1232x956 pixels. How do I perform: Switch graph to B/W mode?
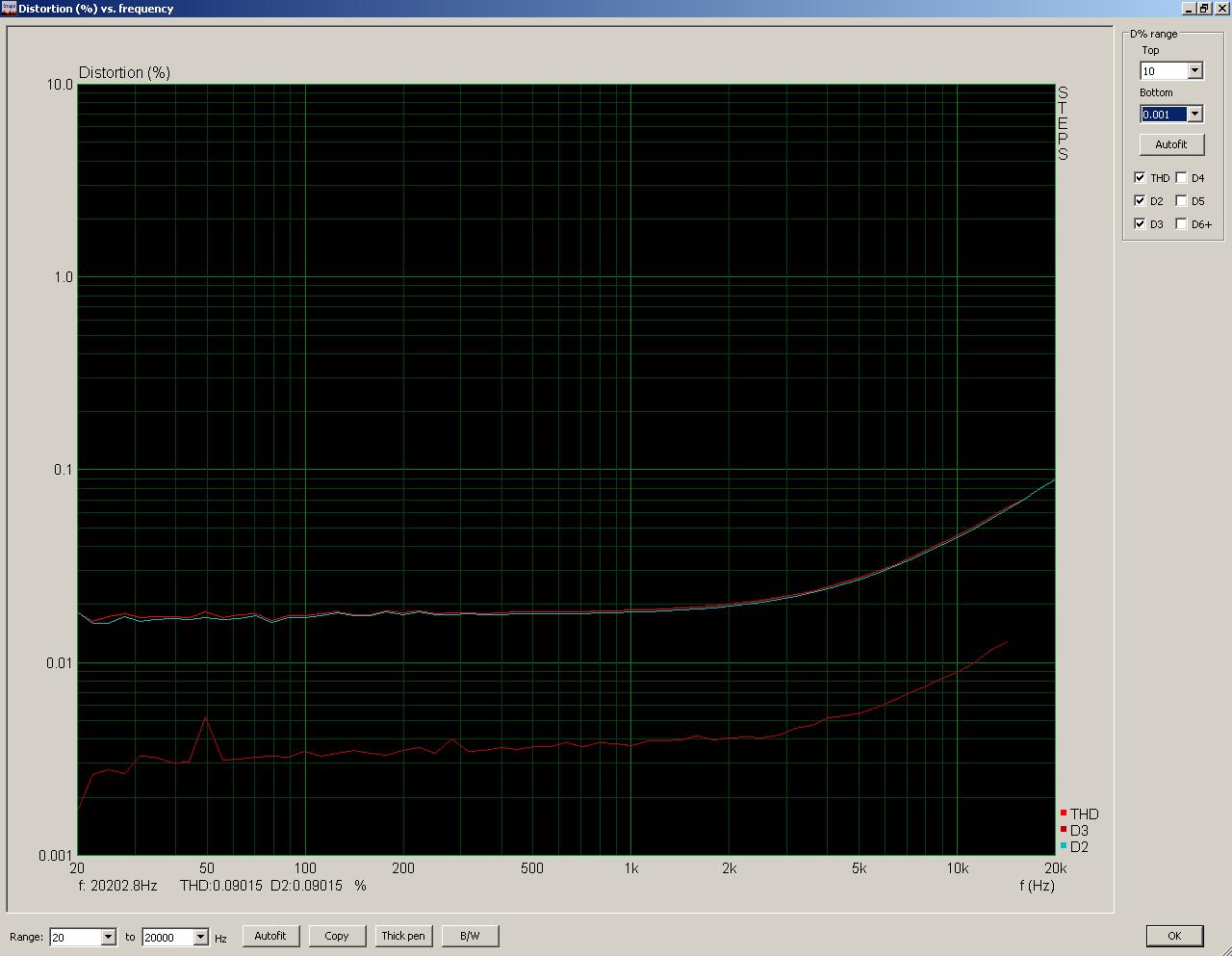point(470,936)
